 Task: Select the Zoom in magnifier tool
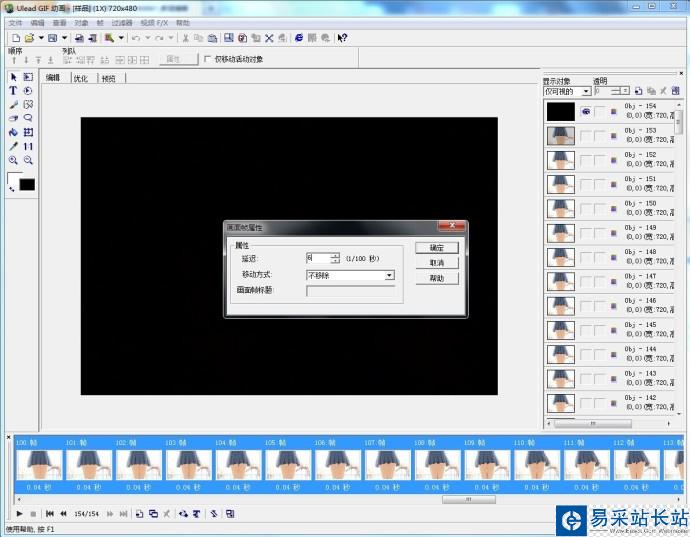(14, 160)
